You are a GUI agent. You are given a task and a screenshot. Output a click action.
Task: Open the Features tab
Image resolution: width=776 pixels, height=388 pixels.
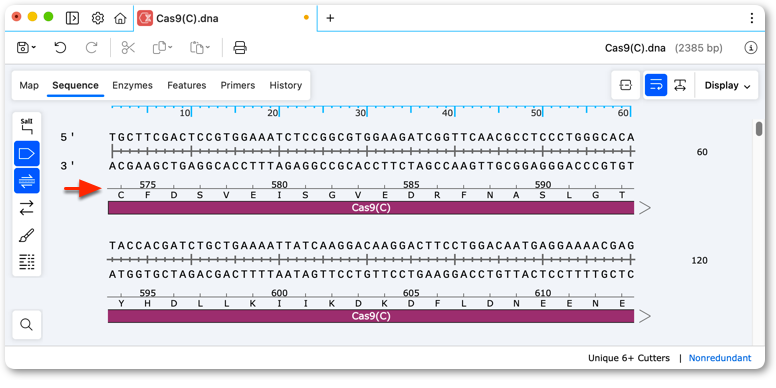coord(187,85)
